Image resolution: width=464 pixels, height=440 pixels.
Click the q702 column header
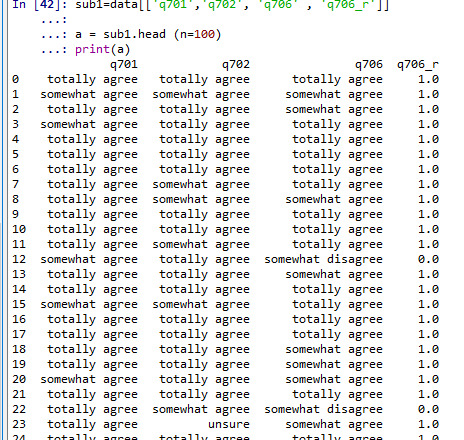coord(236,64)
